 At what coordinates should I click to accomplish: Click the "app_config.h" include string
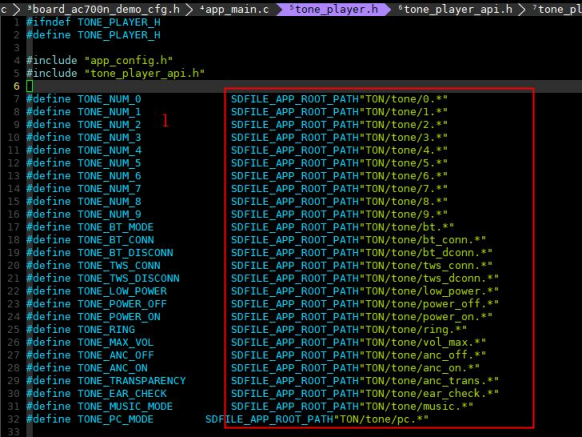click(x=128, y=60)
